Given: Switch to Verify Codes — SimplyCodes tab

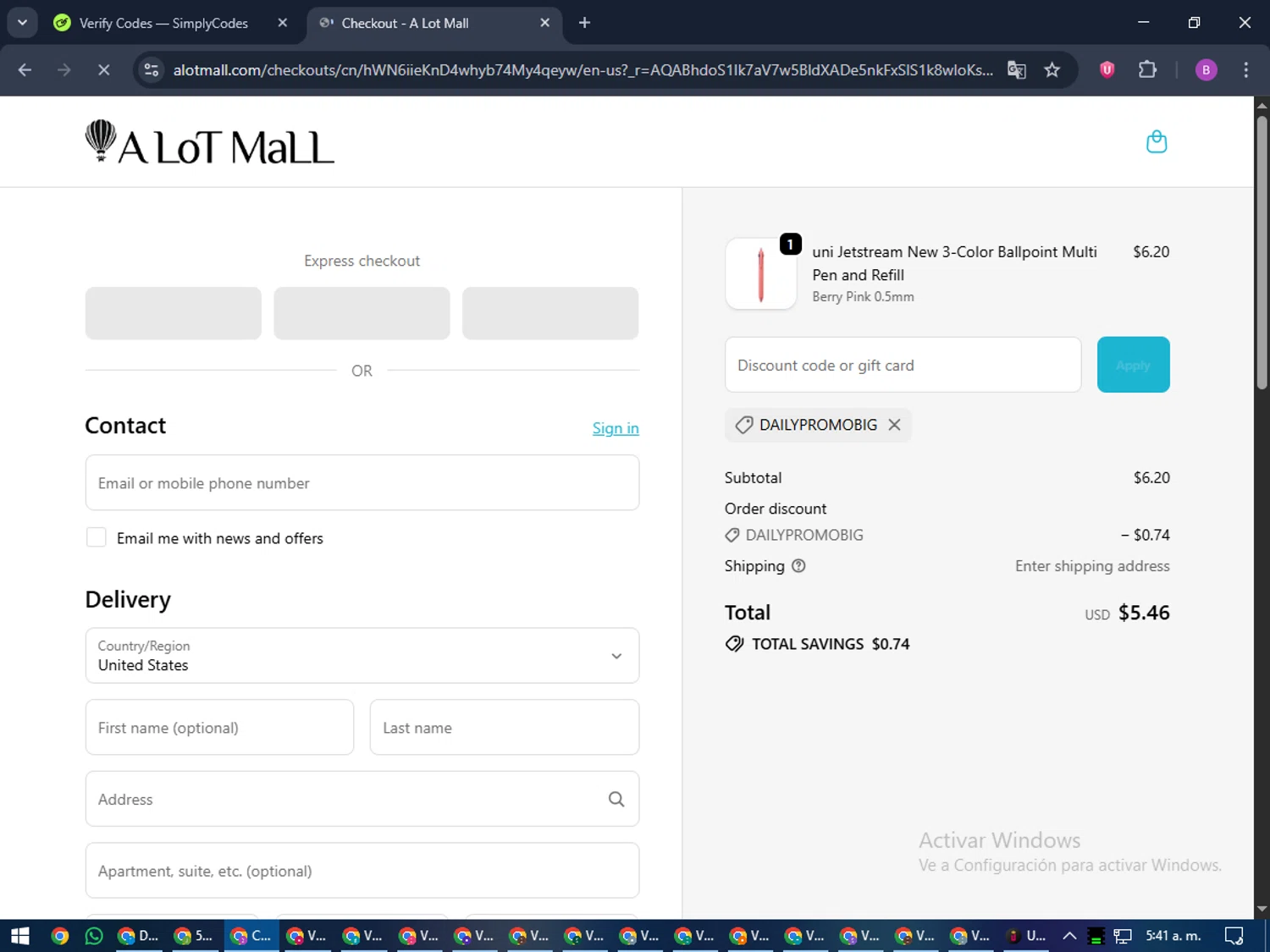Looking at the screenshot, I should click(163, 23).
